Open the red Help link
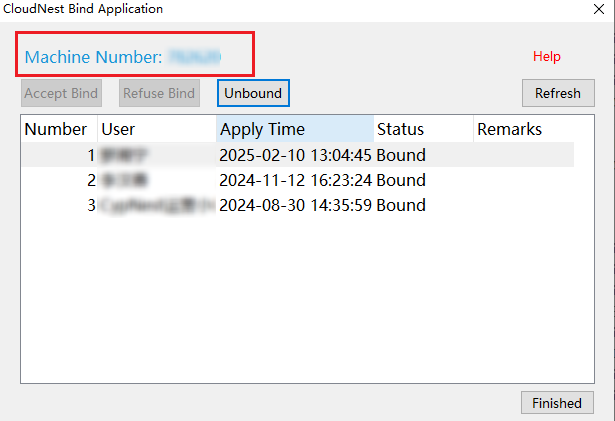 pos(546,56)
